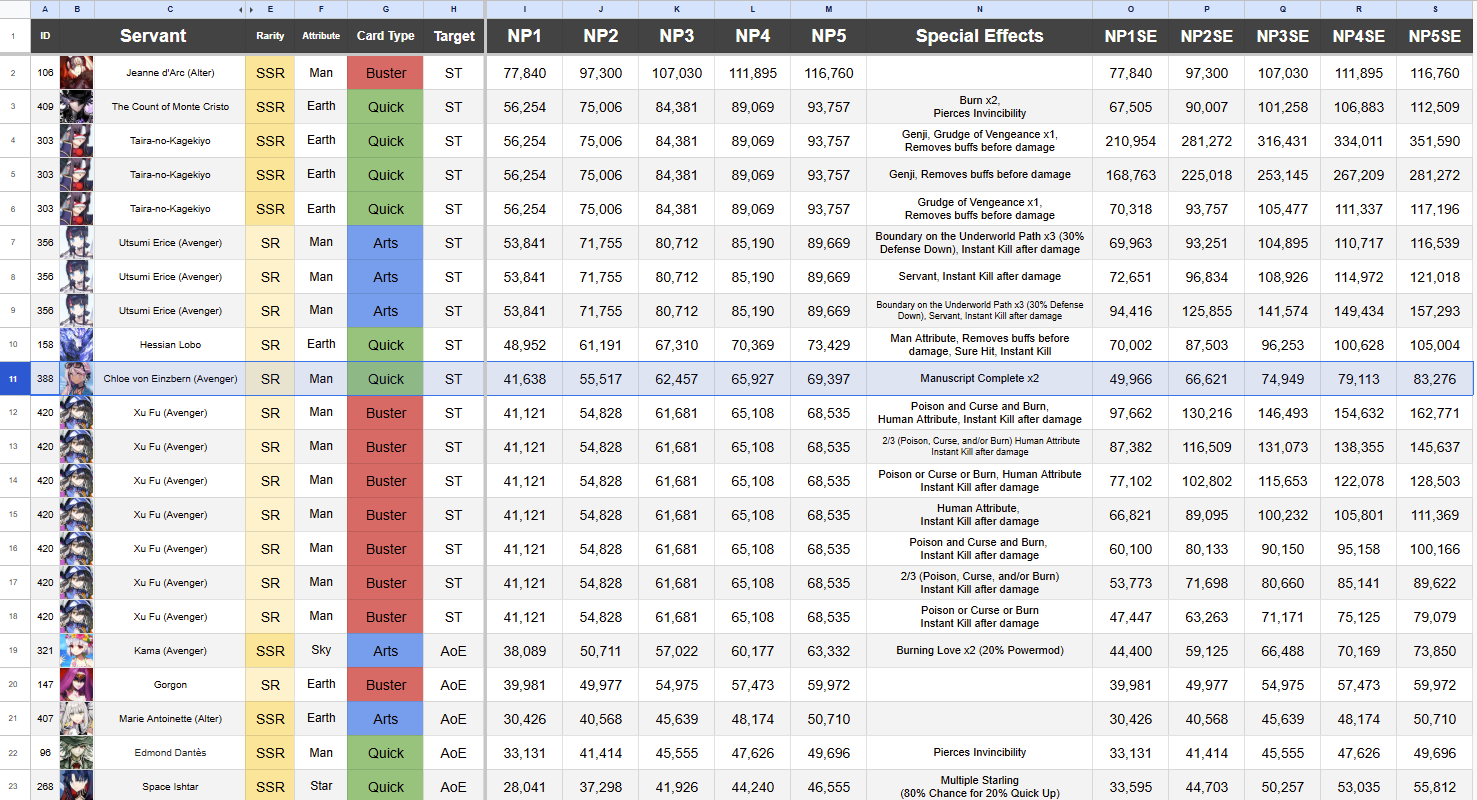This screenshot has height=800, width=1477.
Task: Select the NP3 header cell
Action: click(x=676, y=37)
